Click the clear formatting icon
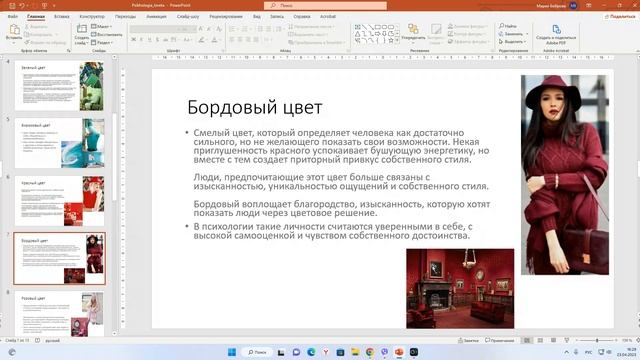Viewport: 640px width, 360px height. click(x=219, y=29)
